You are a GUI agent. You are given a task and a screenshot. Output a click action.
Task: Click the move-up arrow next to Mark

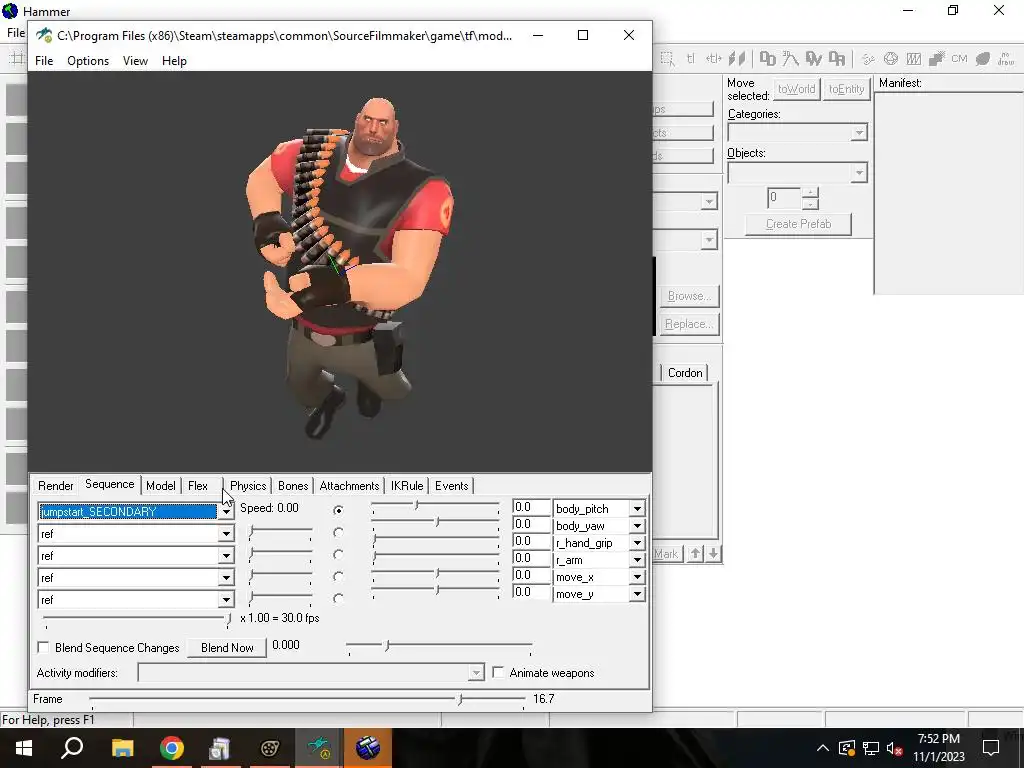click(x=696, y=553)
